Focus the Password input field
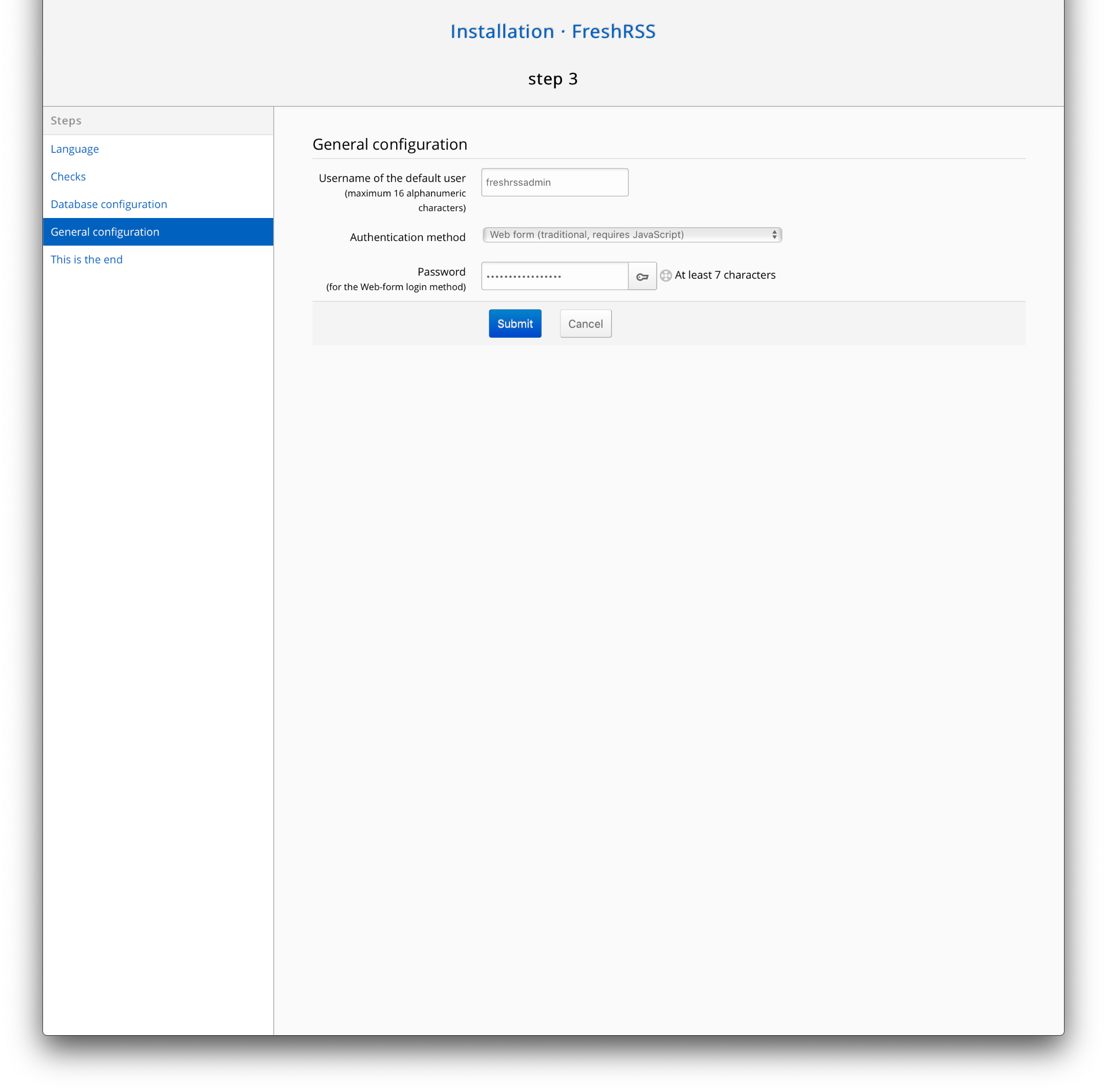 555,276
